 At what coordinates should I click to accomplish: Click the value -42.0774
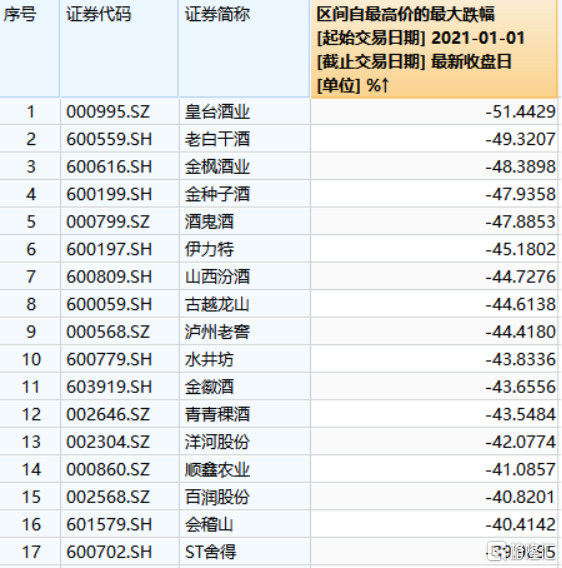(x=520, y=442)
